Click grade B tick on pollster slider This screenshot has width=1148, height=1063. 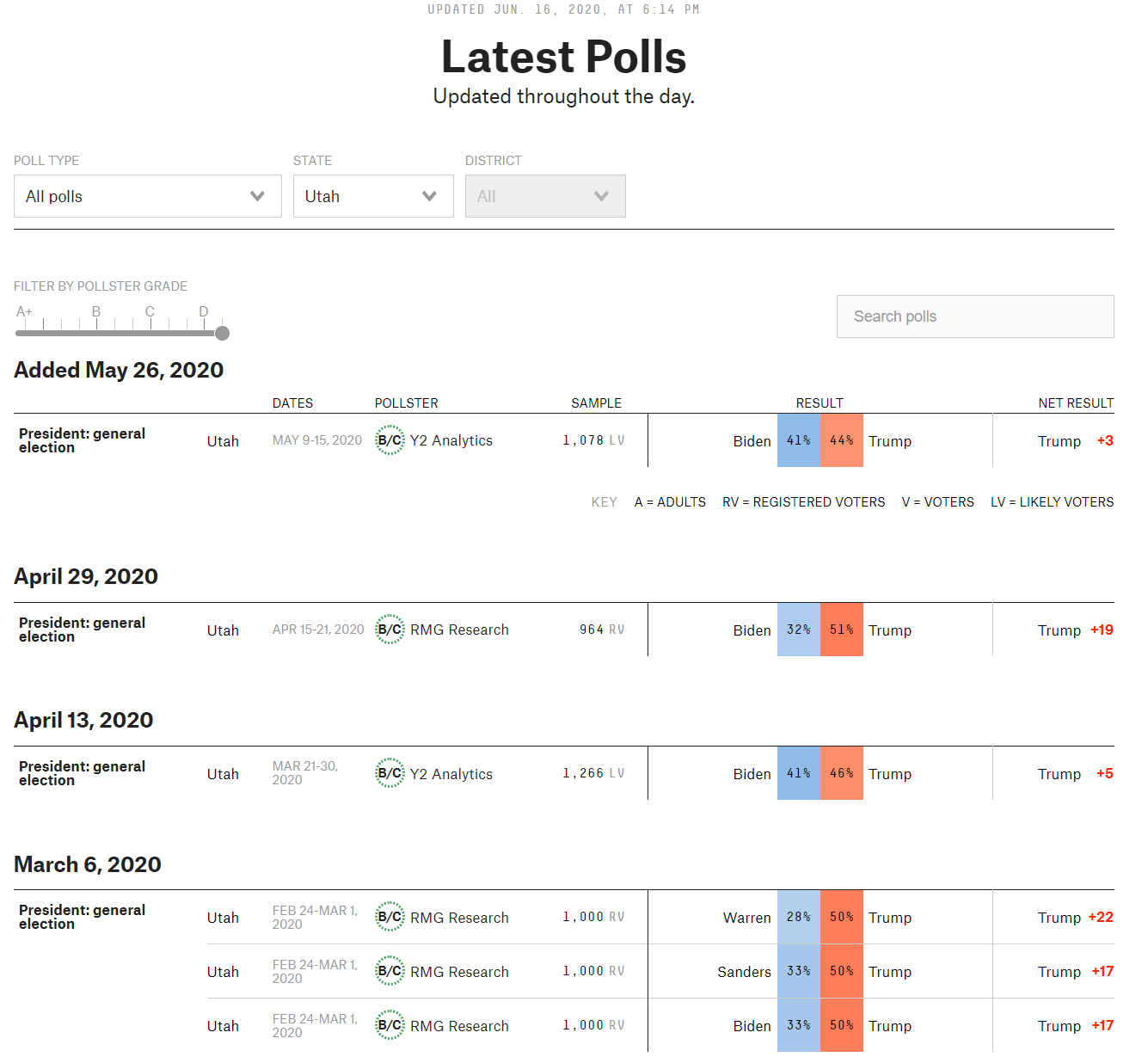96,318
